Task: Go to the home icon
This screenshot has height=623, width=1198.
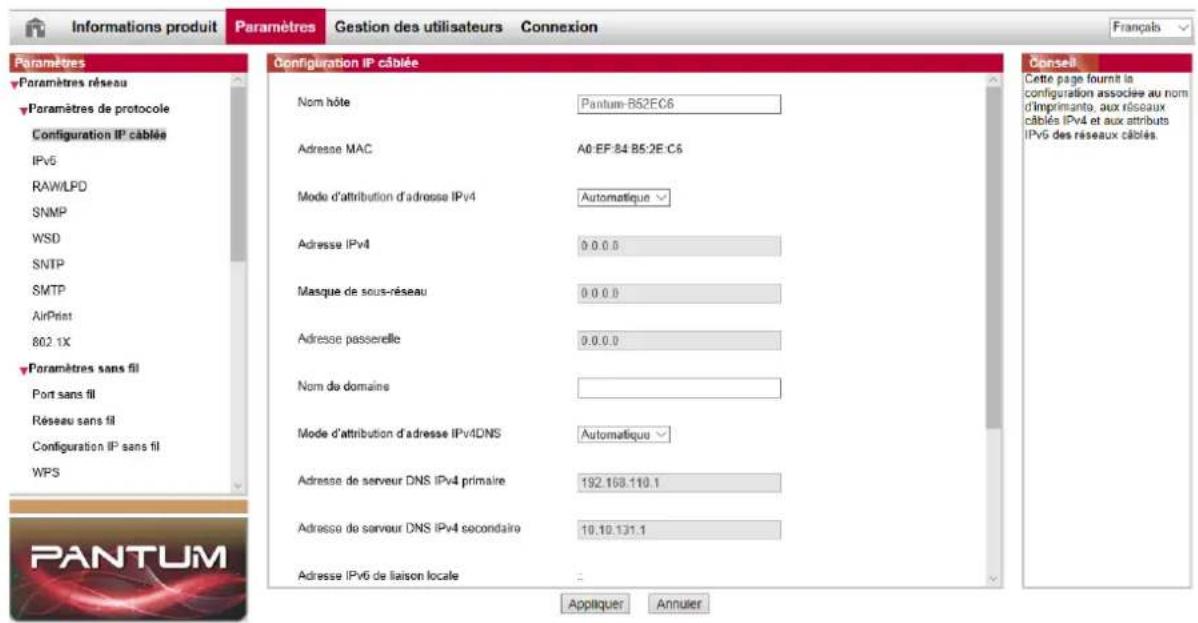Action: coord(35,28)
